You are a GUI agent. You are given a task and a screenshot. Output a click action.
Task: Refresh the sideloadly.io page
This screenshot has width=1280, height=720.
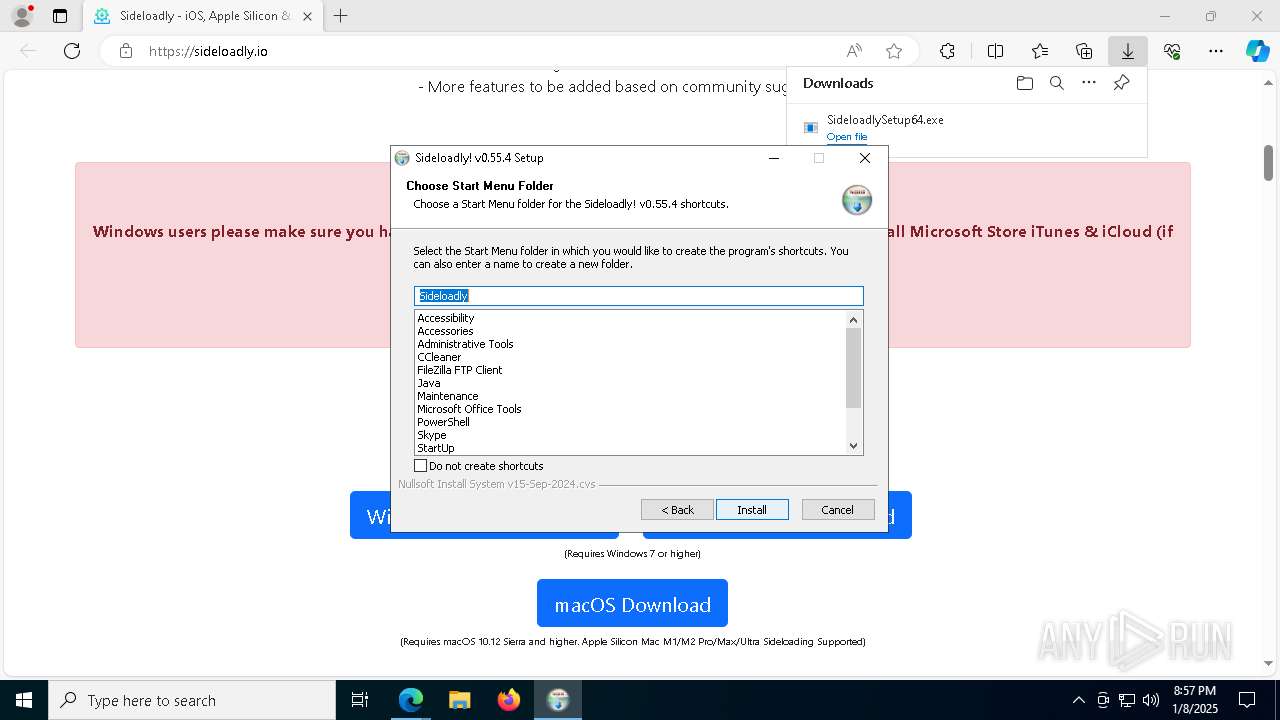pos(72,51)
